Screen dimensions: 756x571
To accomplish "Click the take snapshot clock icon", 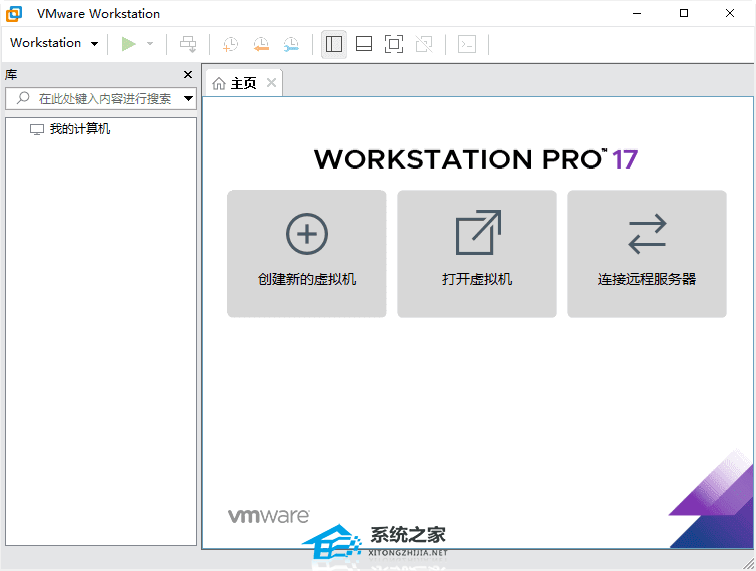I will tap(230, 43).
